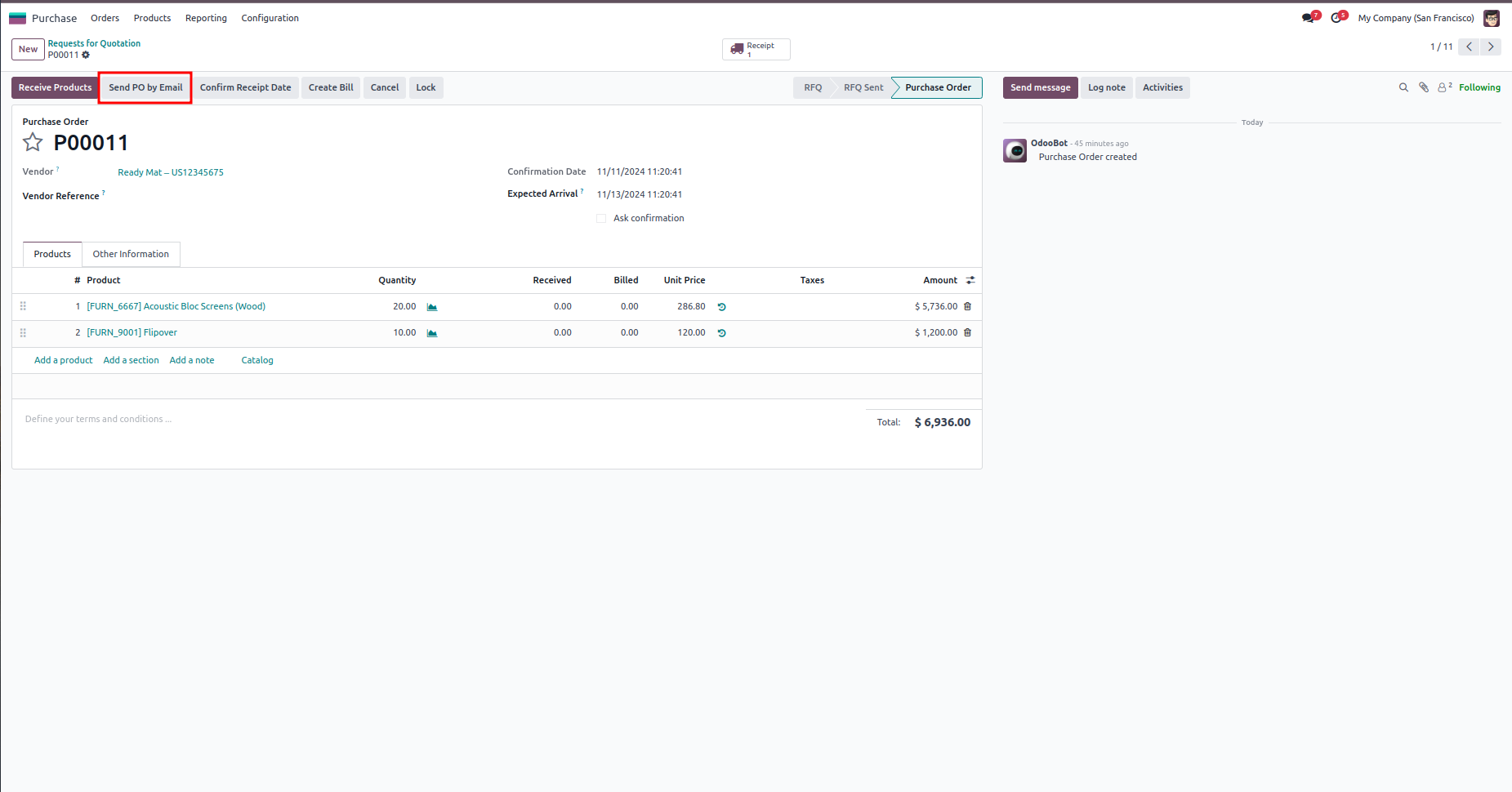Open the gear actions menu beside P00011
Viewport: 1512px width, 792px height.
pos(86,56)
